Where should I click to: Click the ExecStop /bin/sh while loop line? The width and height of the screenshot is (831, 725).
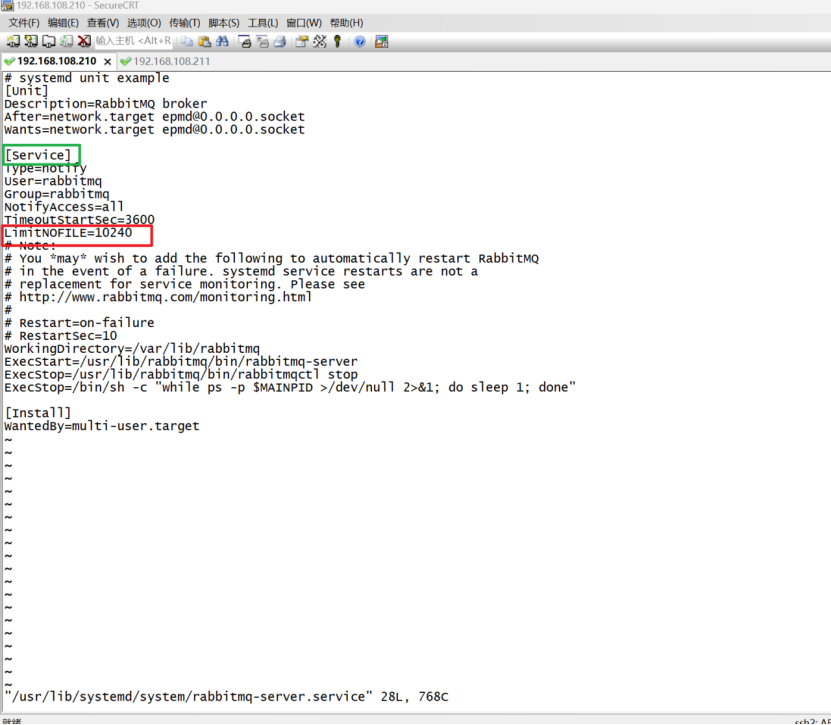tap(290, 387)
